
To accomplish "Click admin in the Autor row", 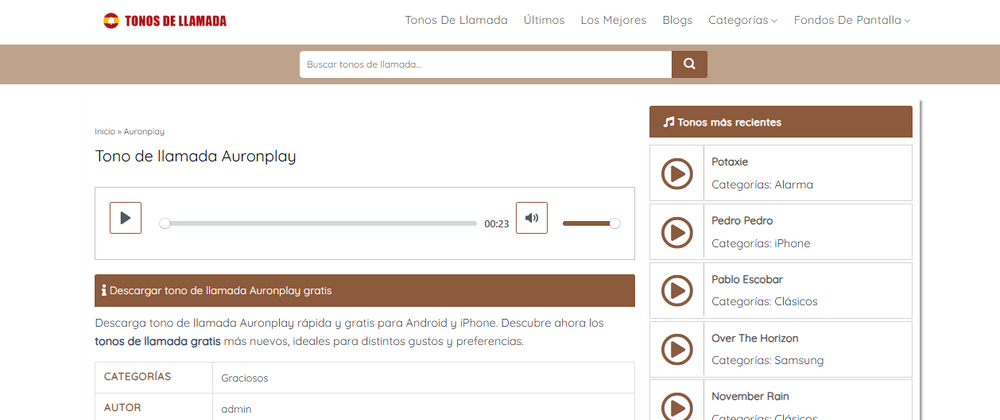I will click(237, 409).
